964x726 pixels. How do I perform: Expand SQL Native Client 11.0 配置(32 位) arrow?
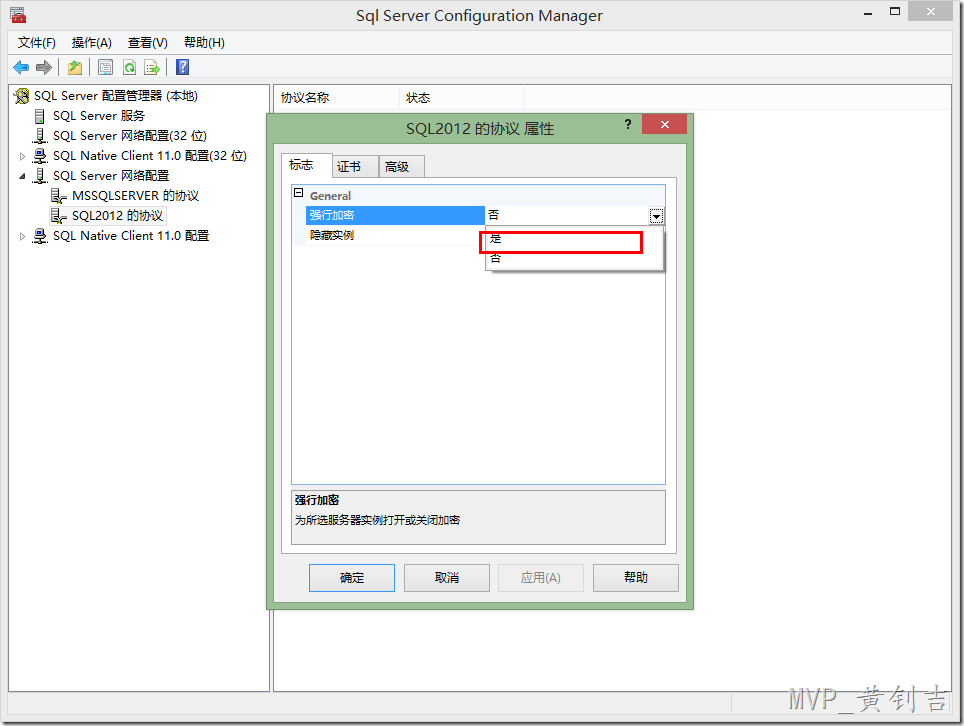(x=23, y=156)
